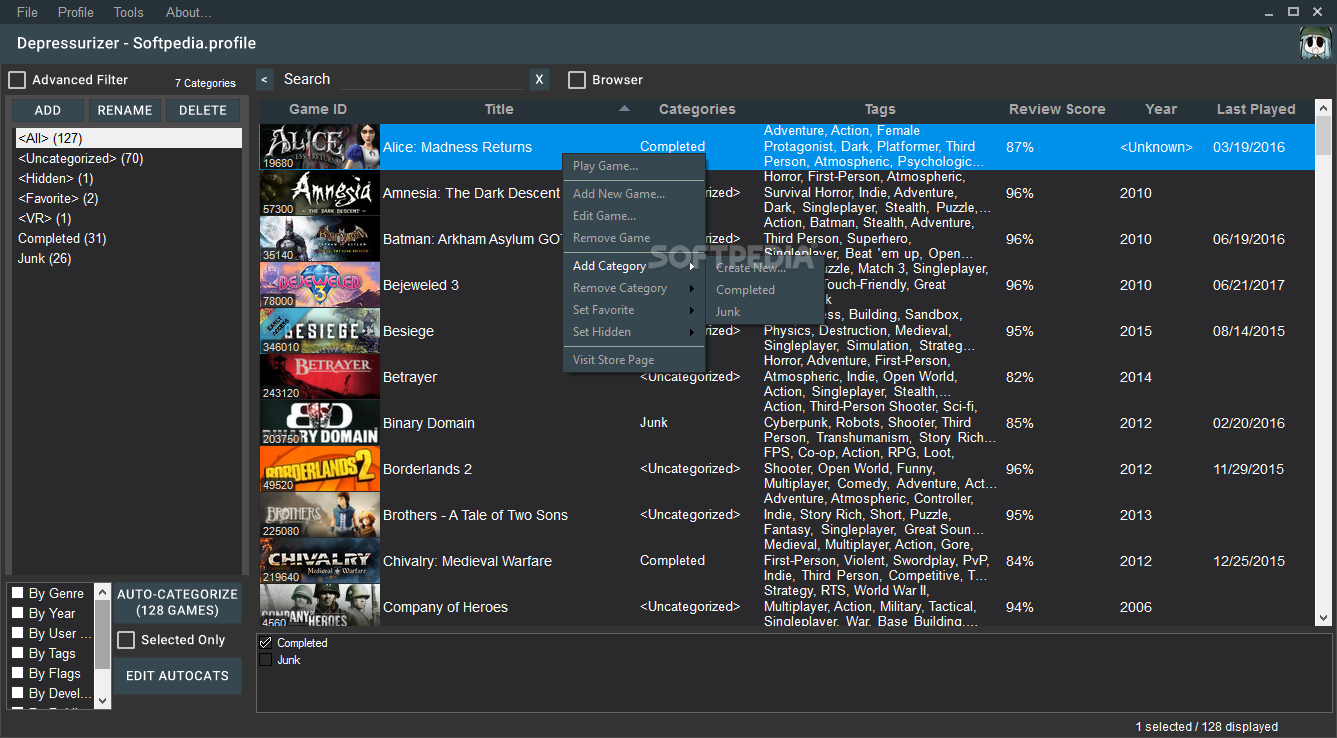Enable the Advanced Filter checkbox

tap(17, 80)
